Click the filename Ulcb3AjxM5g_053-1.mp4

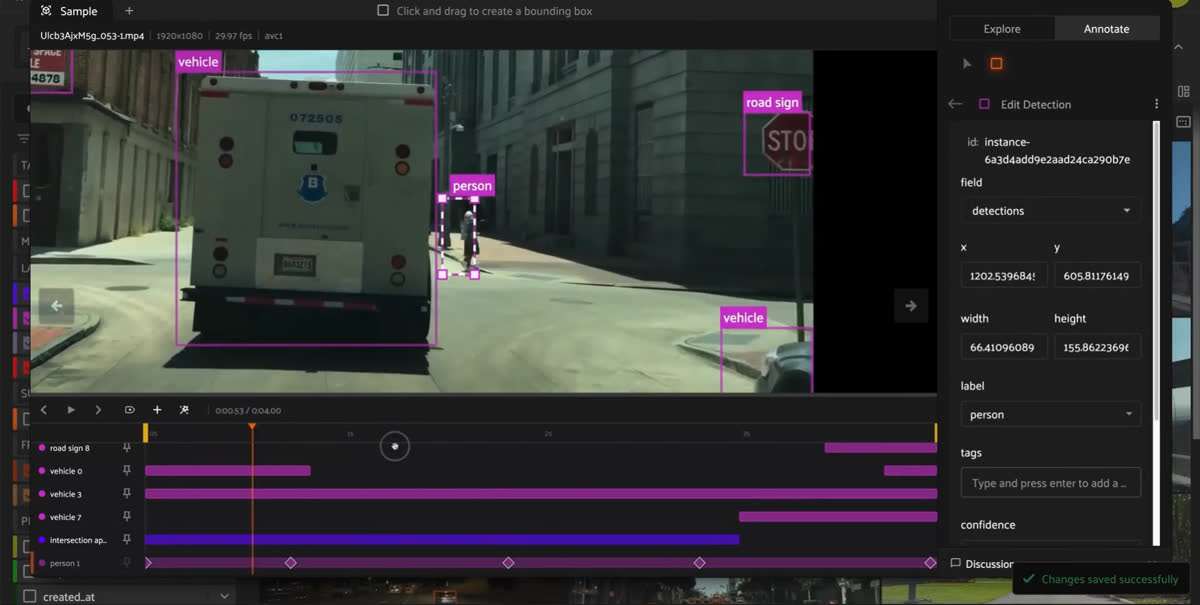(x=92, y=36)
